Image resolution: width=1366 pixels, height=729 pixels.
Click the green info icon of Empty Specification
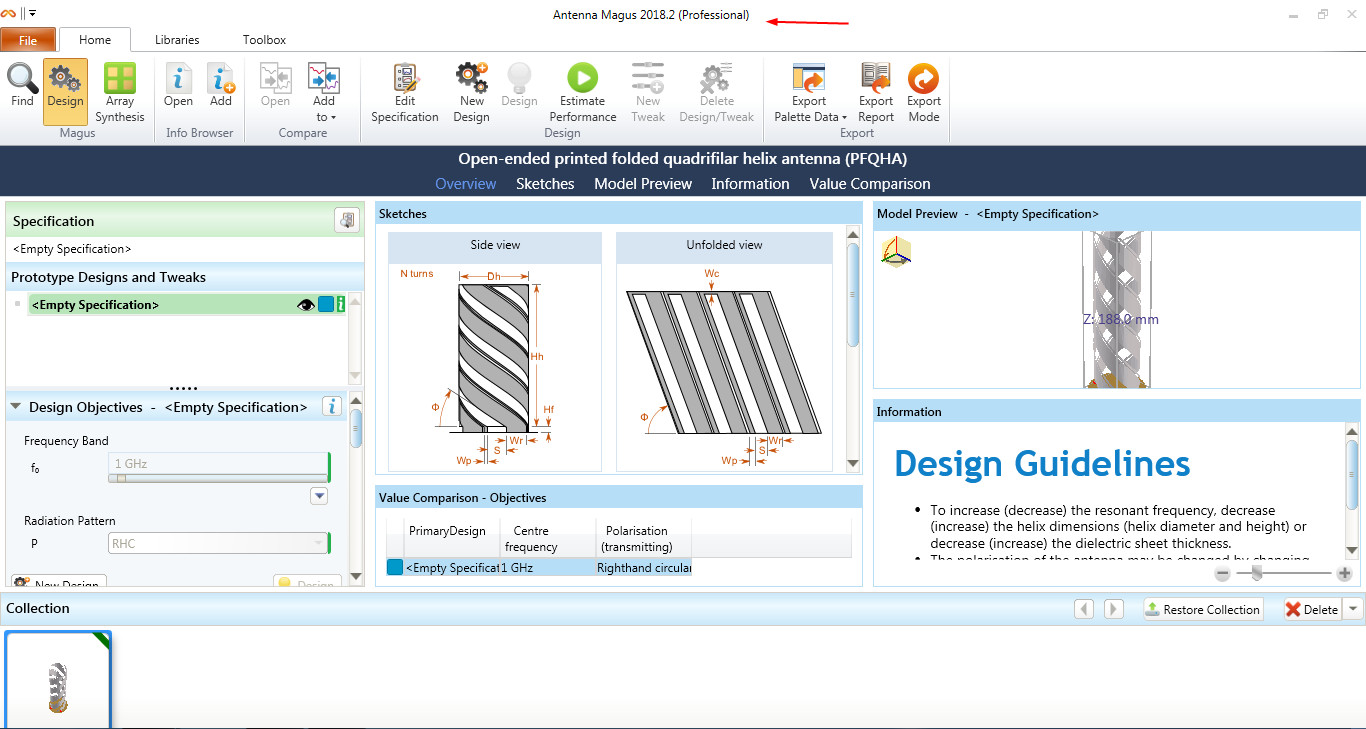point(341,305)
